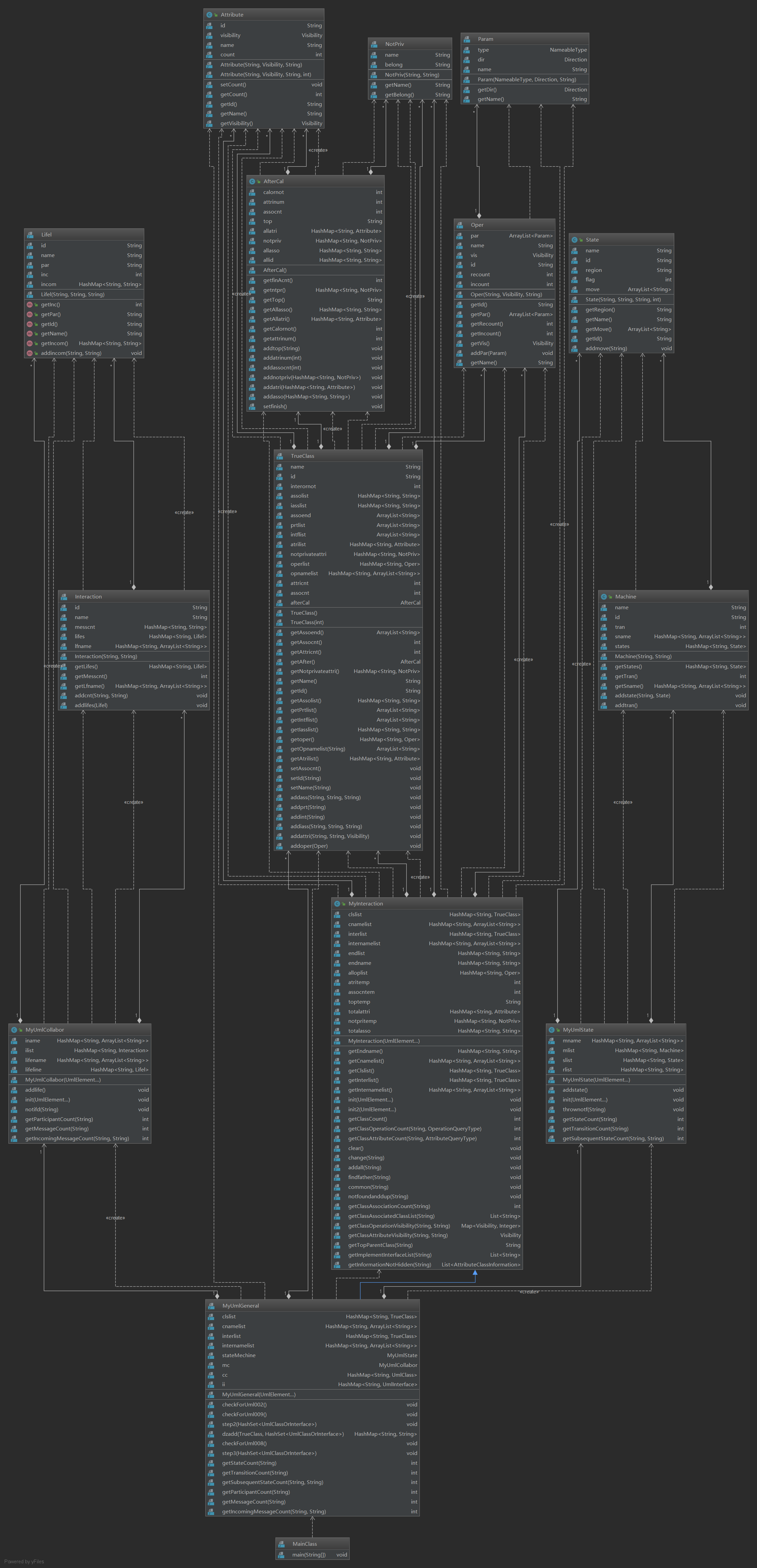Click the MainClass header icon
This screenshot has height=1568, width=757.
(x=282, y=1544)
